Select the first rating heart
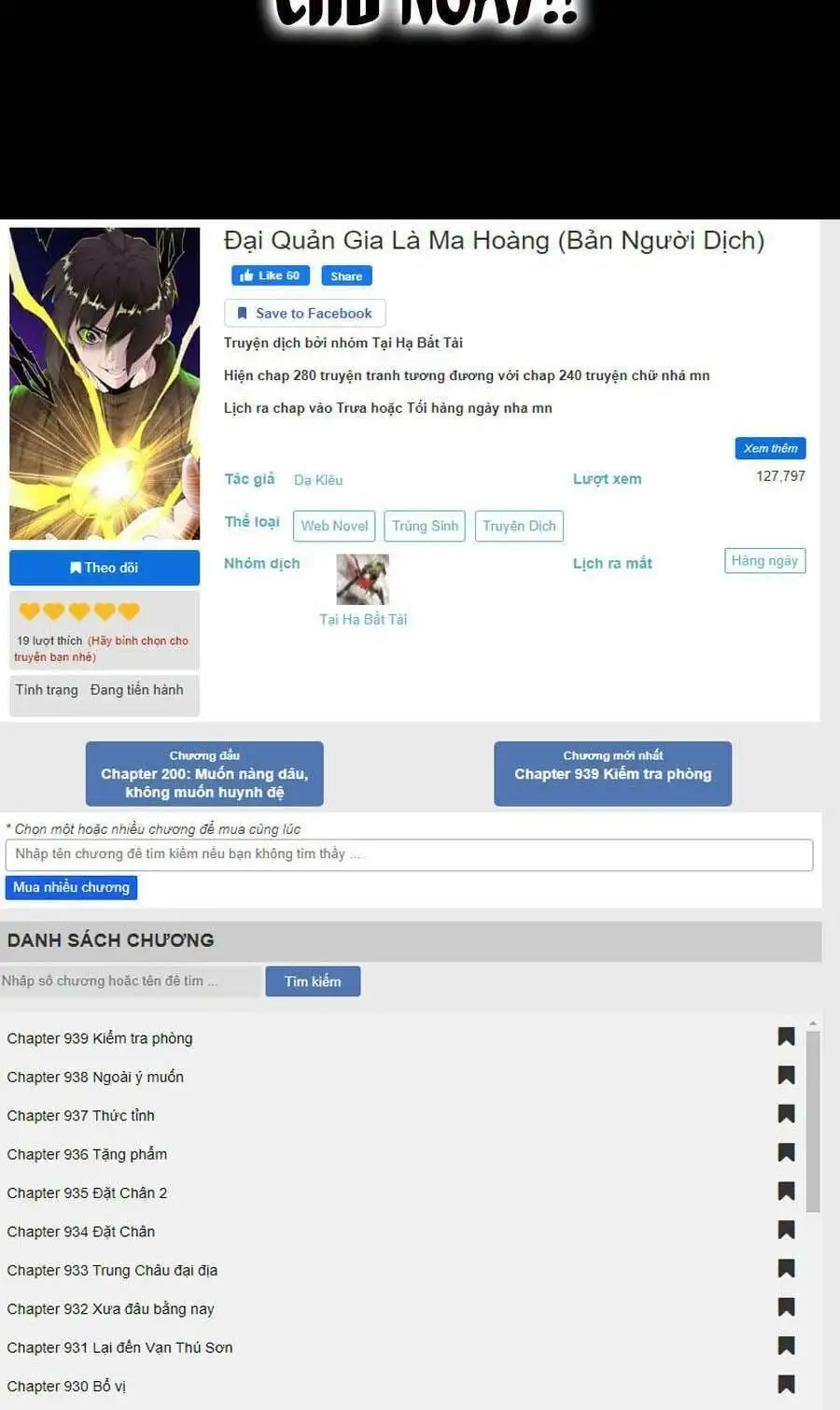 pos(30,612)
